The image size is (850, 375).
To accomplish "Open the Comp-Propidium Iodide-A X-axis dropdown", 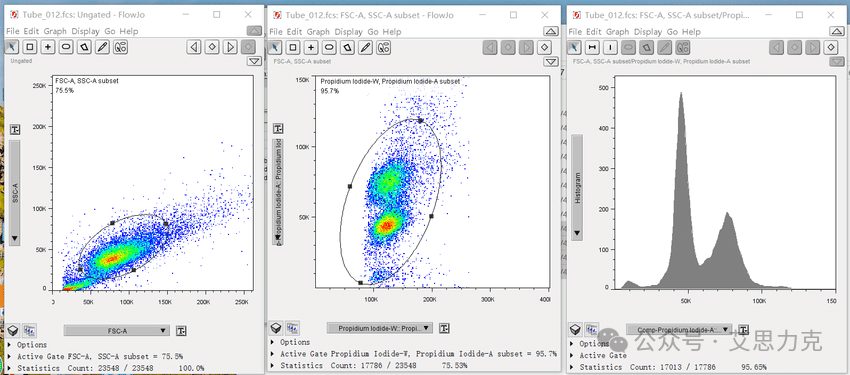I will click(x=679, y=329).
